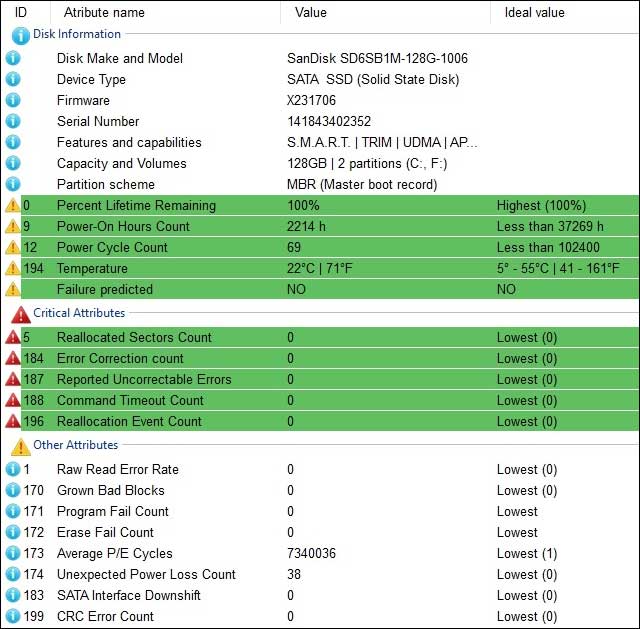Select the S.M.A.R.T. | TRIM | UDMA features value
640x629 pixels.
382,142
